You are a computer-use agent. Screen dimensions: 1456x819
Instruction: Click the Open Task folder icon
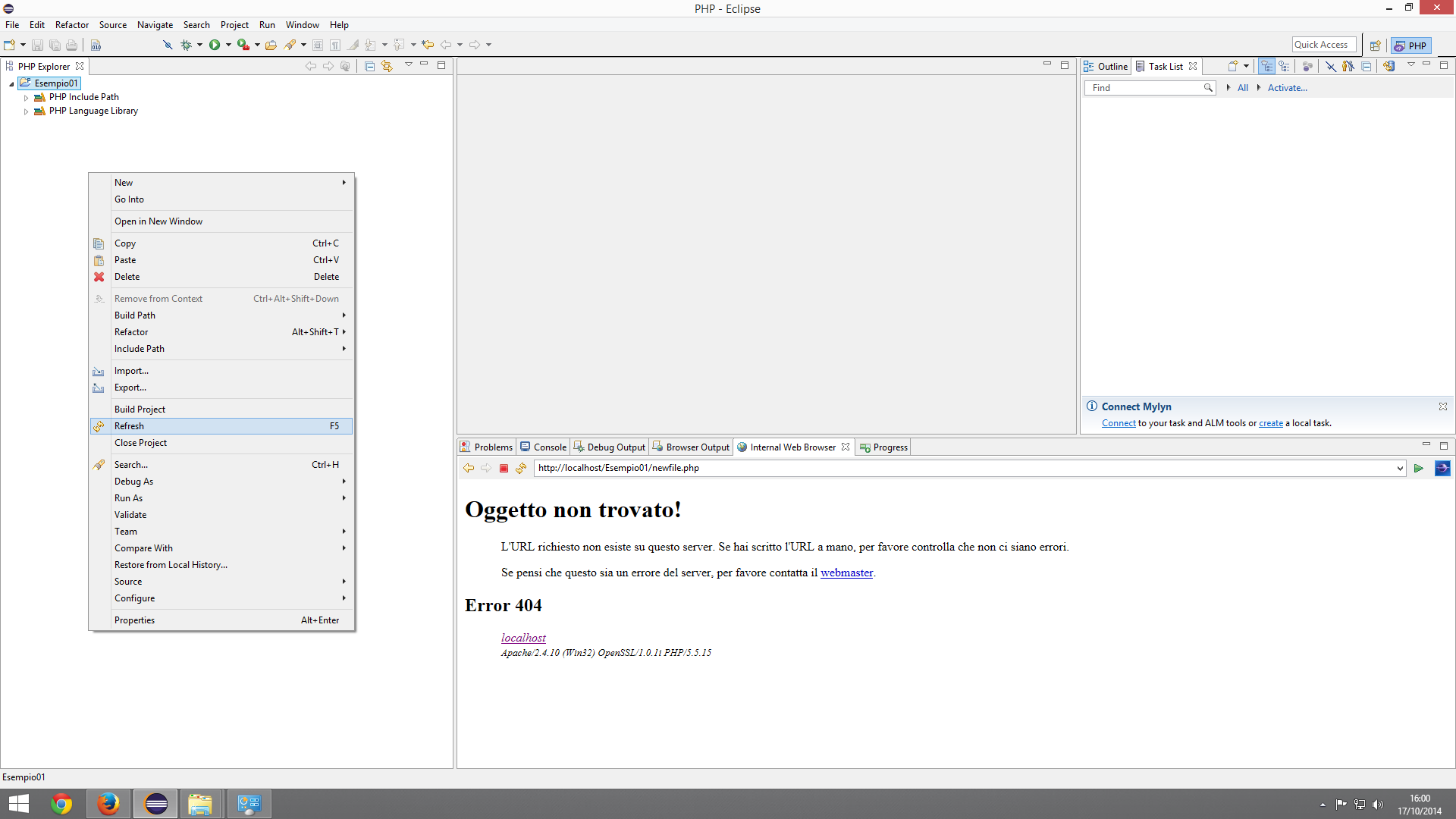pos(271,45)
